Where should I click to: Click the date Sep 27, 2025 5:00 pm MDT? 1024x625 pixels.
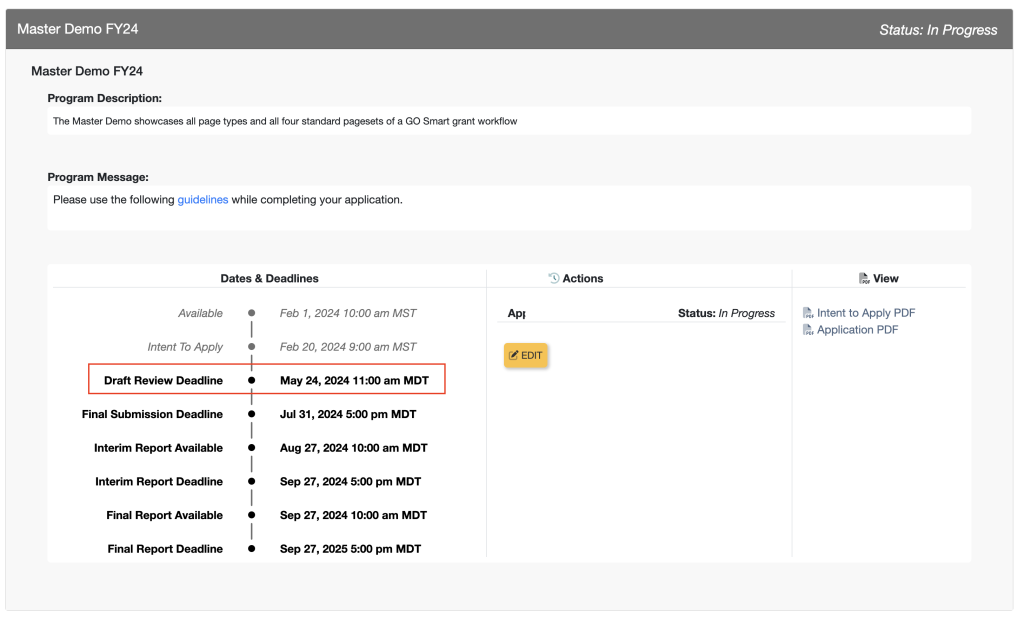[351, 549]
